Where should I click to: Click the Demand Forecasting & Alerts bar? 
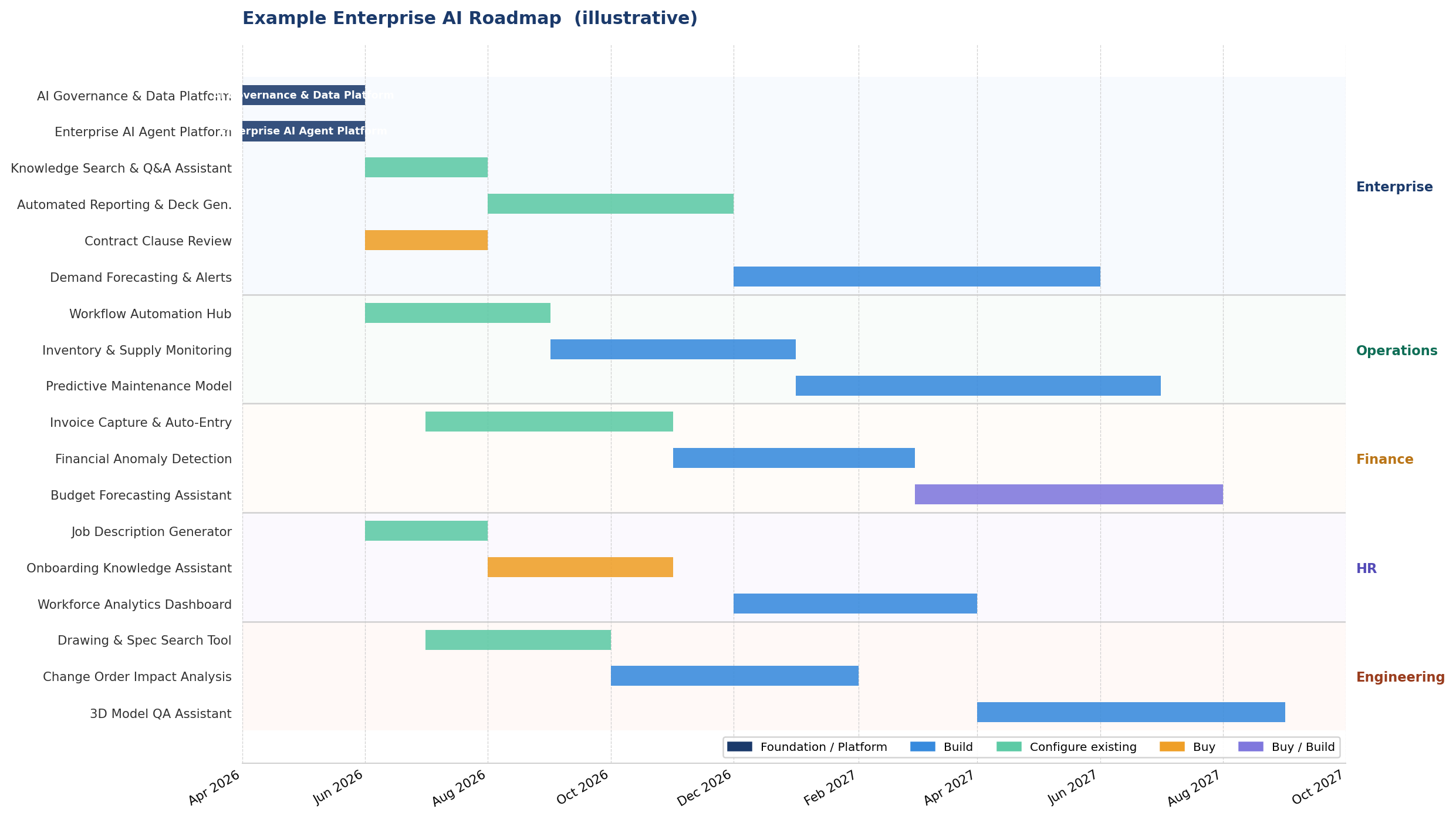click(916, 277)
